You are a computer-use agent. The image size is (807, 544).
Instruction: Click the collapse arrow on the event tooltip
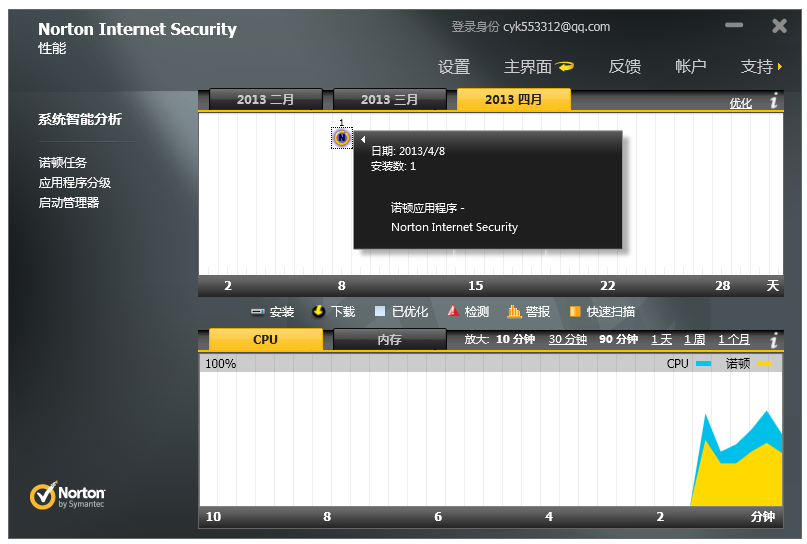(x=363, y=139)
